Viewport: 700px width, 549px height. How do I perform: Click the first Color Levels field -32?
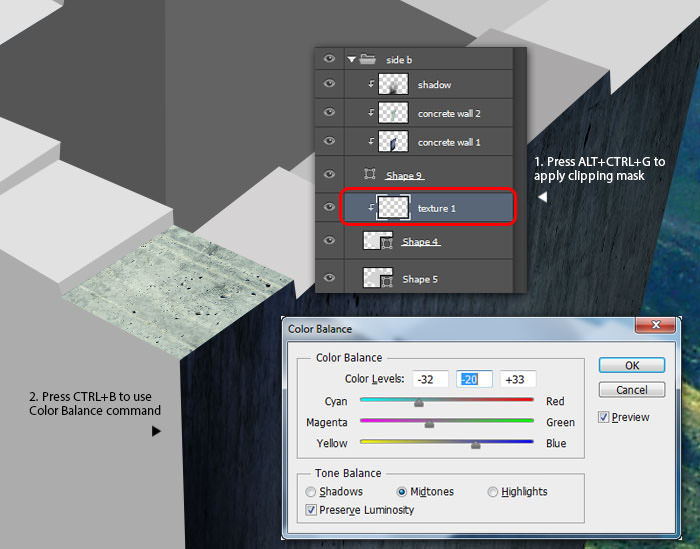pos(430,379)
